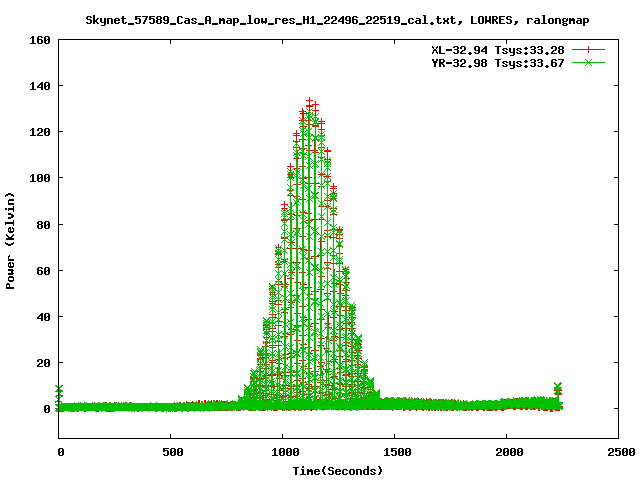Click the Power (Kelvin) y-axis label
Screen dimensions: 640x480
[10, 241]
